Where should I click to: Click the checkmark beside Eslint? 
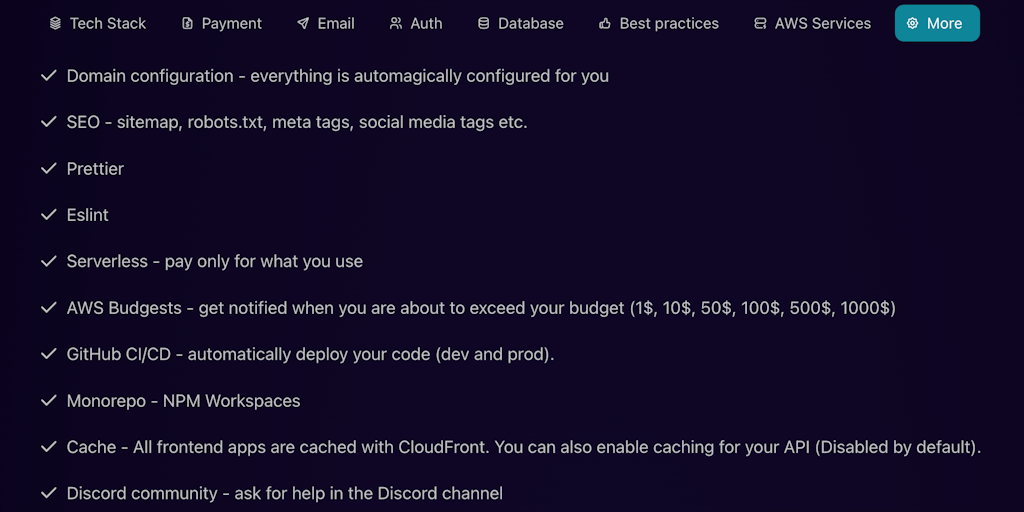[x=47, y=215]
